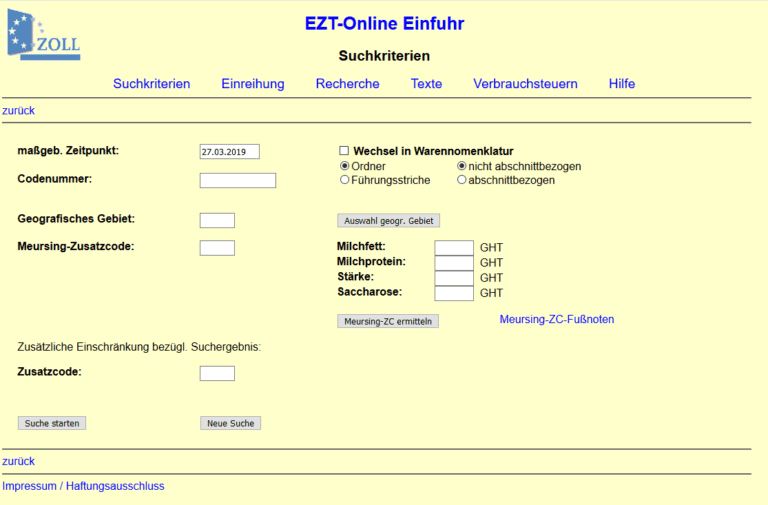Open the Texte menu item

tap(426, 84)
